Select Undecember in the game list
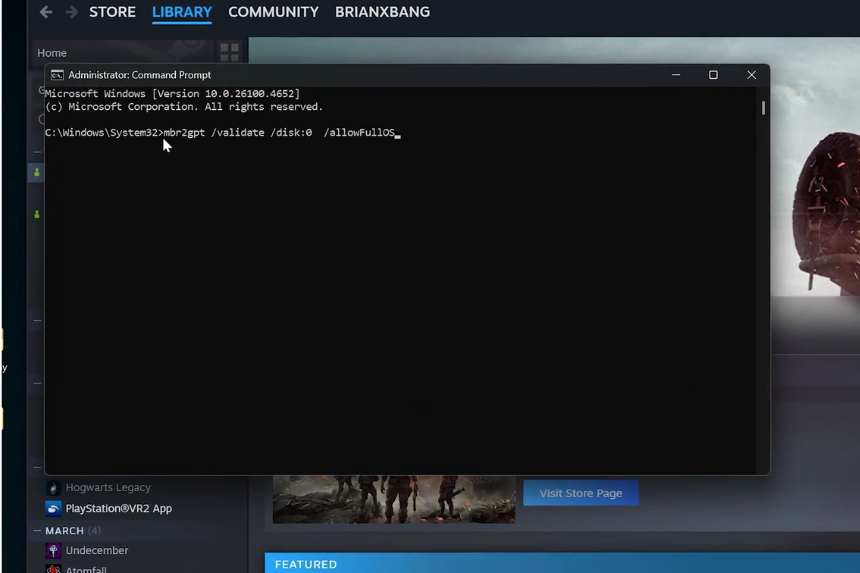Screen dimensions: 860x573 pos(97,550)
